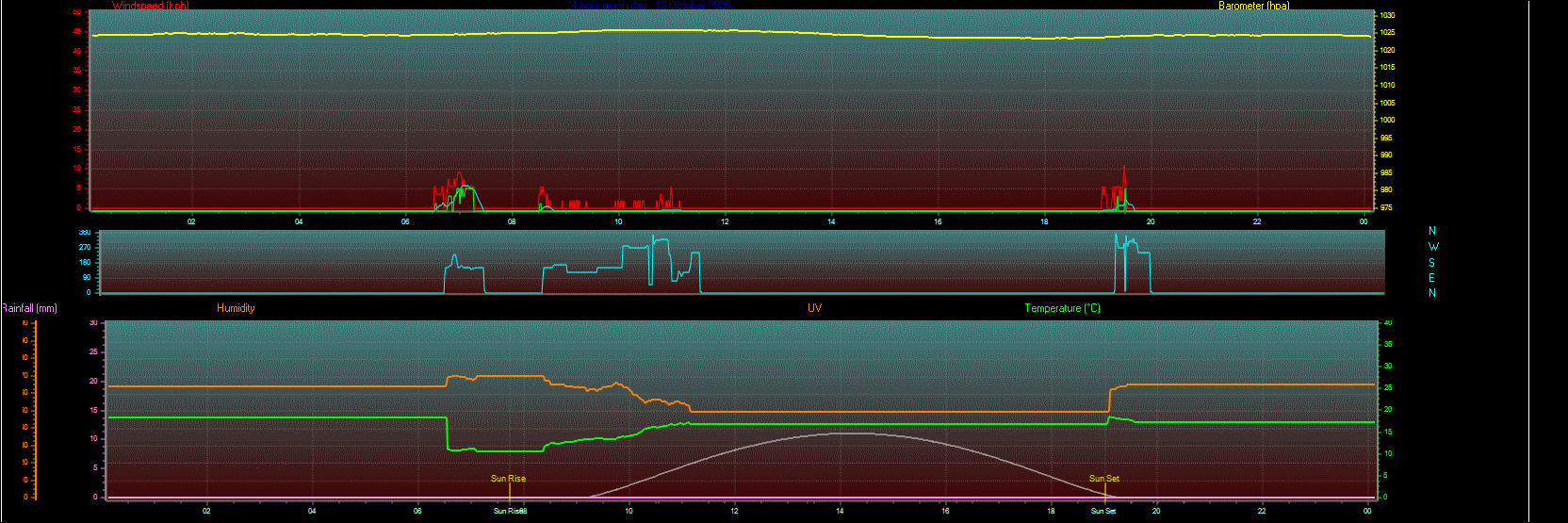1568x523 pixels.
Task: Click the Sun Set marker label
Action: coord(1103,479)
